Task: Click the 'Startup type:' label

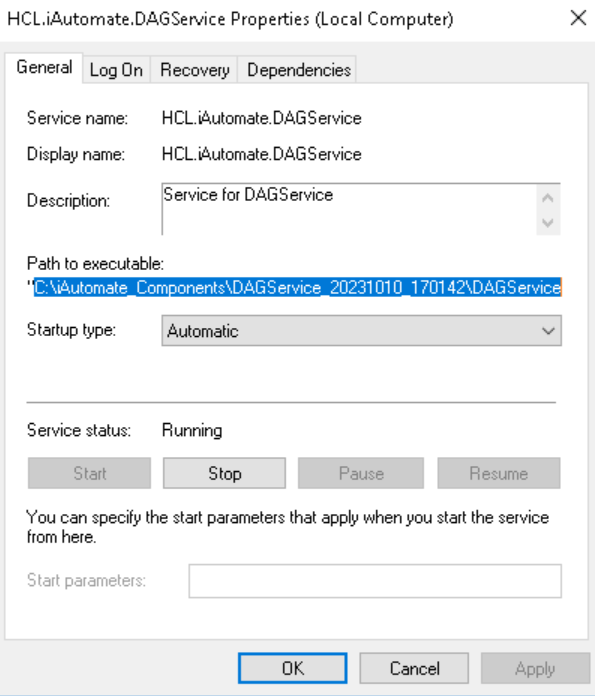Action: click(71, 330)
